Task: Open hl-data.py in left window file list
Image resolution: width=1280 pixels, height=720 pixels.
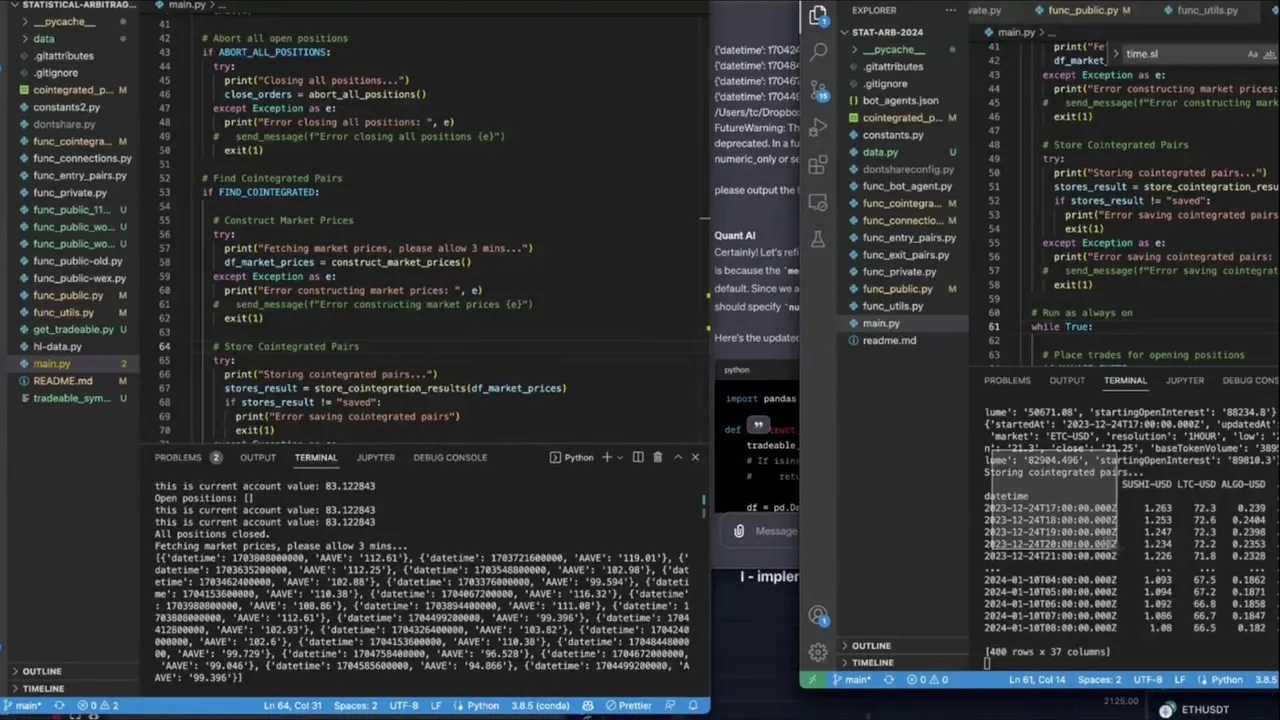Action: point(57,346)
